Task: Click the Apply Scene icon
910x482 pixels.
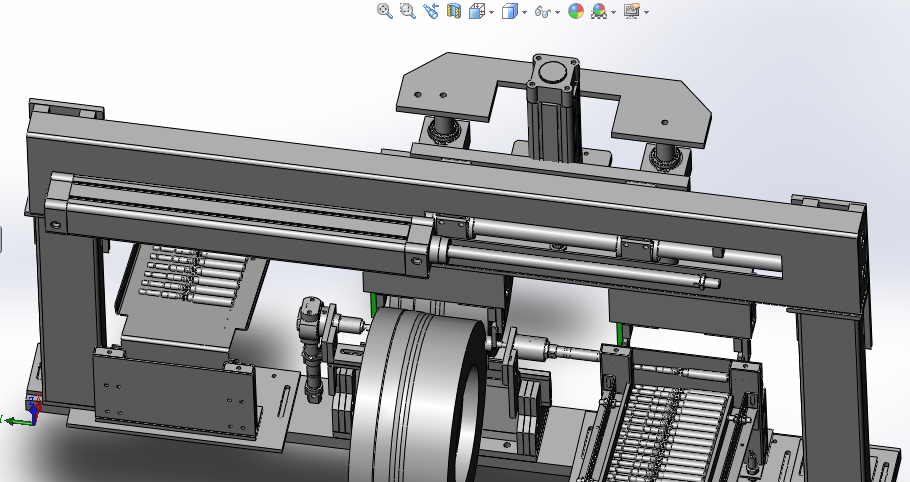Action: (599, 11)
